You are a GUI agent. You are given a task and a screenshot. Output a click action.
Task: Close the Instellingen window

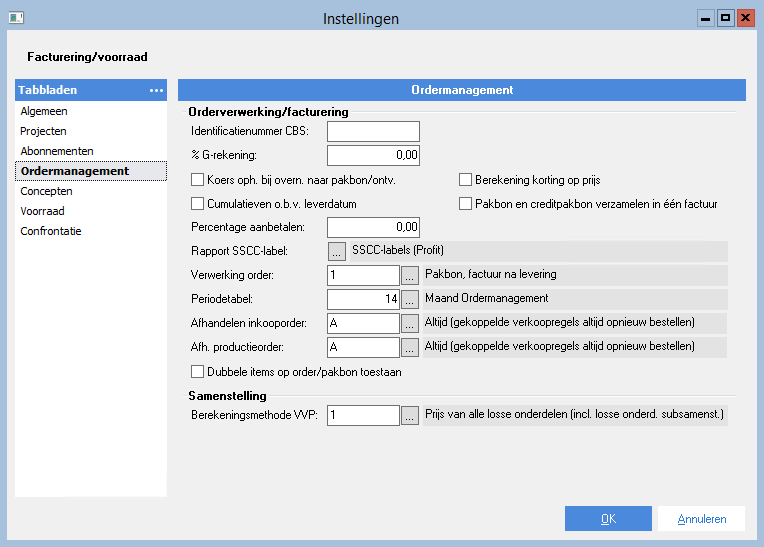745,19
